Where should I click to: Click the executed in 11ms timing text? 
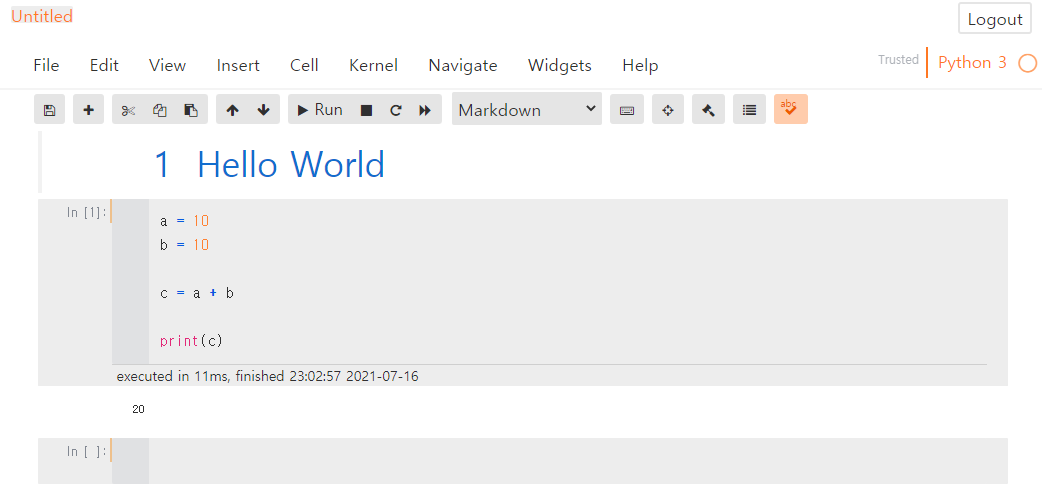[267, 377]
